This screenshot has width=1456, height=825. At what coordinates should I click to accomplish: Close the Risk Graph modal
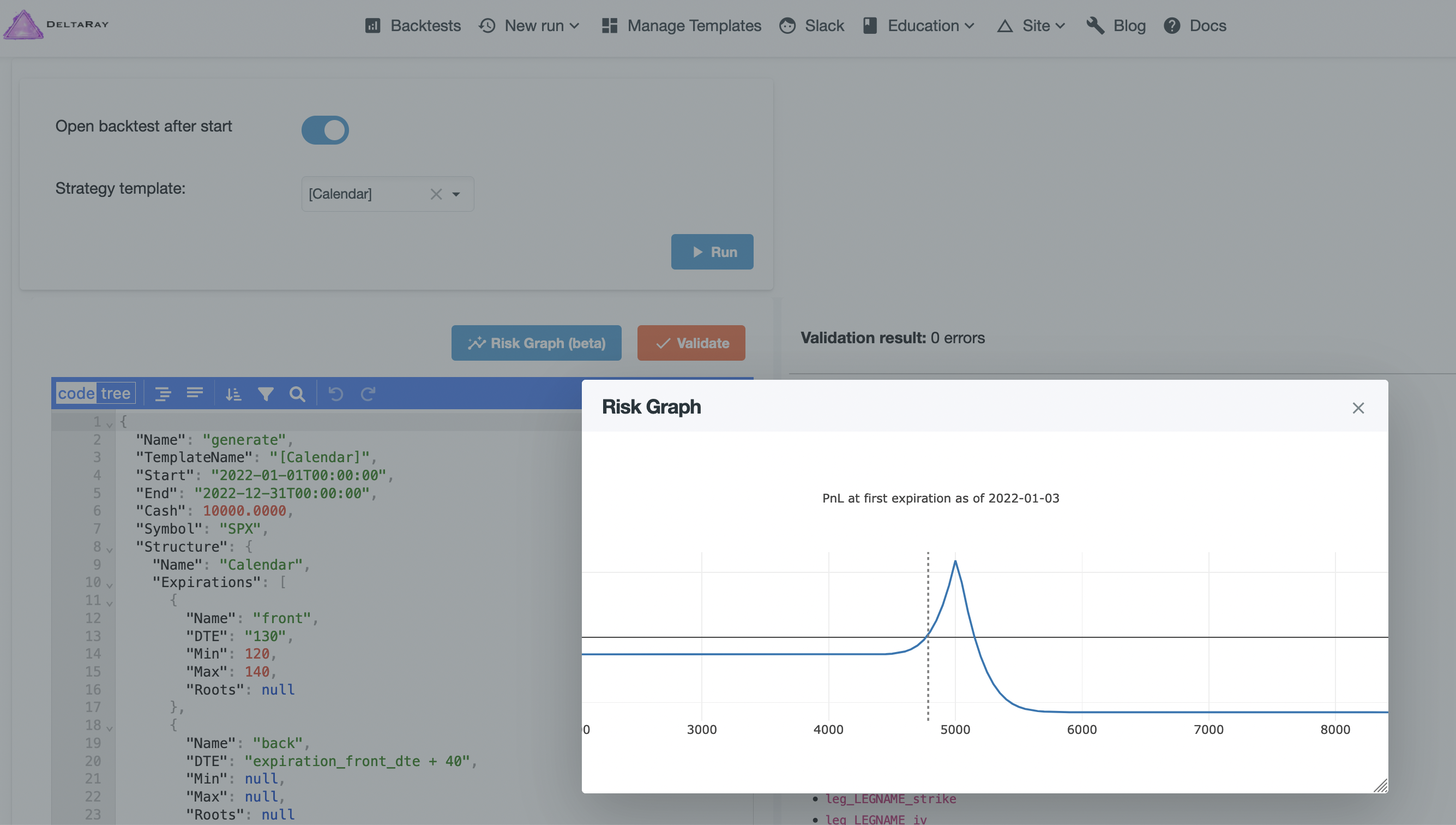1358,407
